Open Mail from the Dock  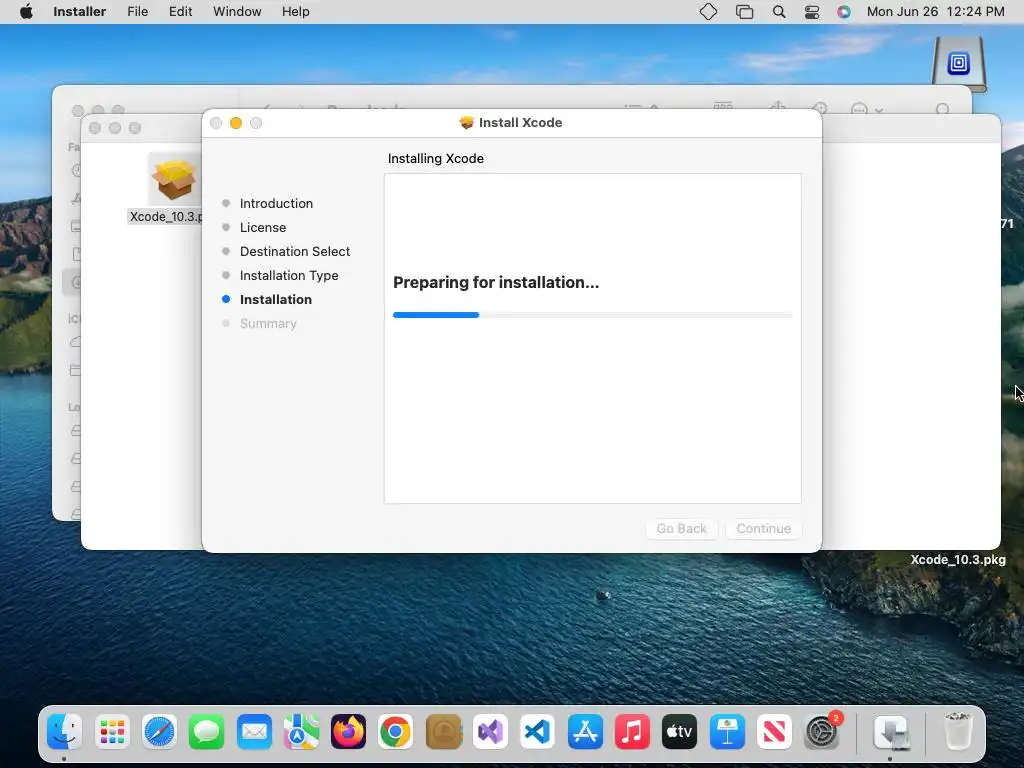point(254,731)
